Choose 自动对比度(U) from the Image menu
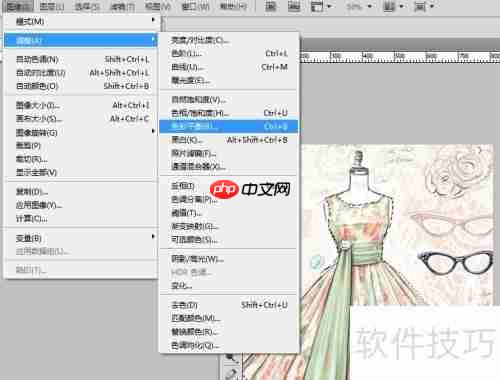 [80, 73]
